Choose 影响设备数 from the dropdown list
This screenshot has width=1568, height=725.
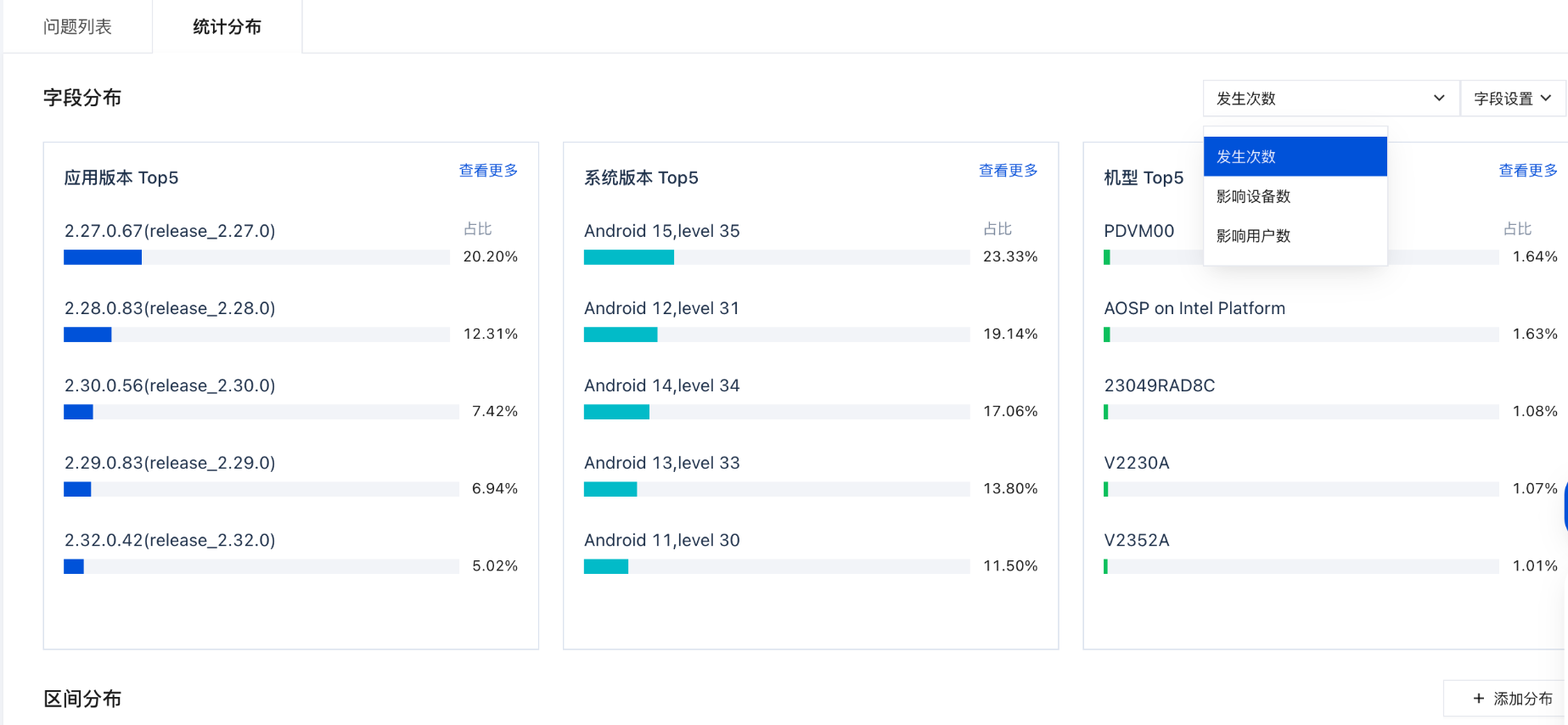pyautogui.click(x=1295, y=196)
